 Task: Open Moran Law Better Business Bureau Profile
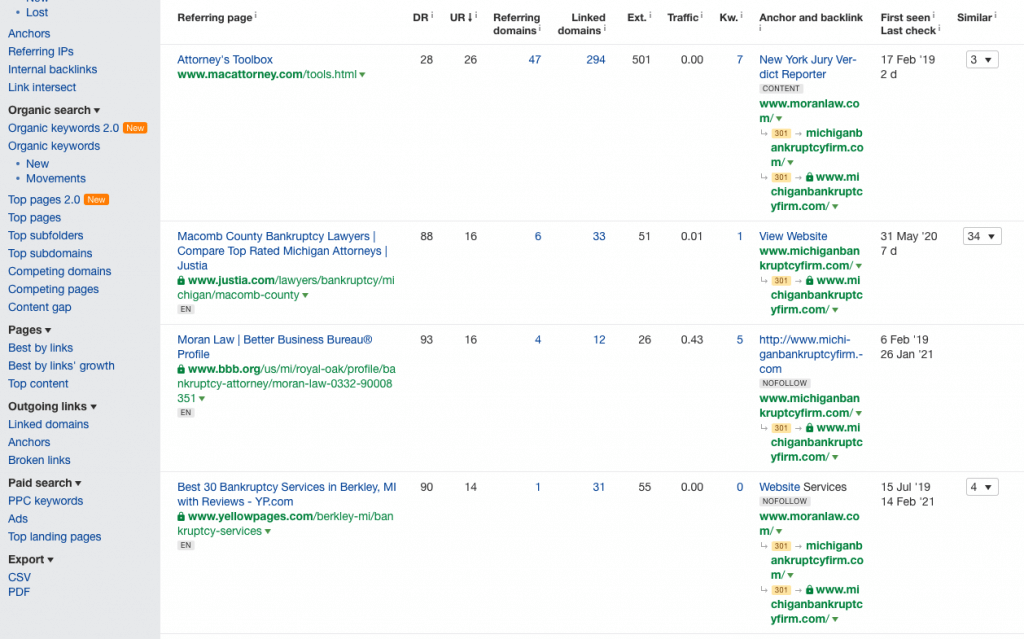click(x=275, y=347)
